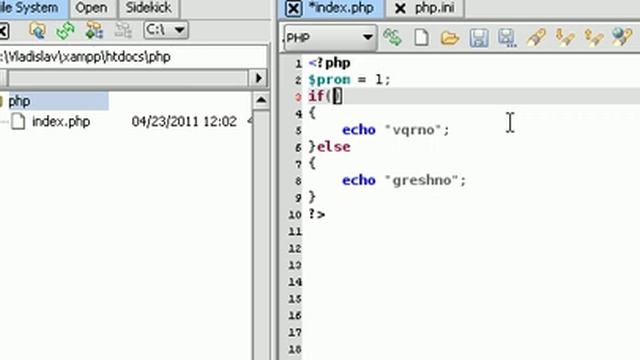This screenshot has height=360, width=640.
Task: Click the path field showing xampp\htdocs\php
Action: [x=133, y=57]
